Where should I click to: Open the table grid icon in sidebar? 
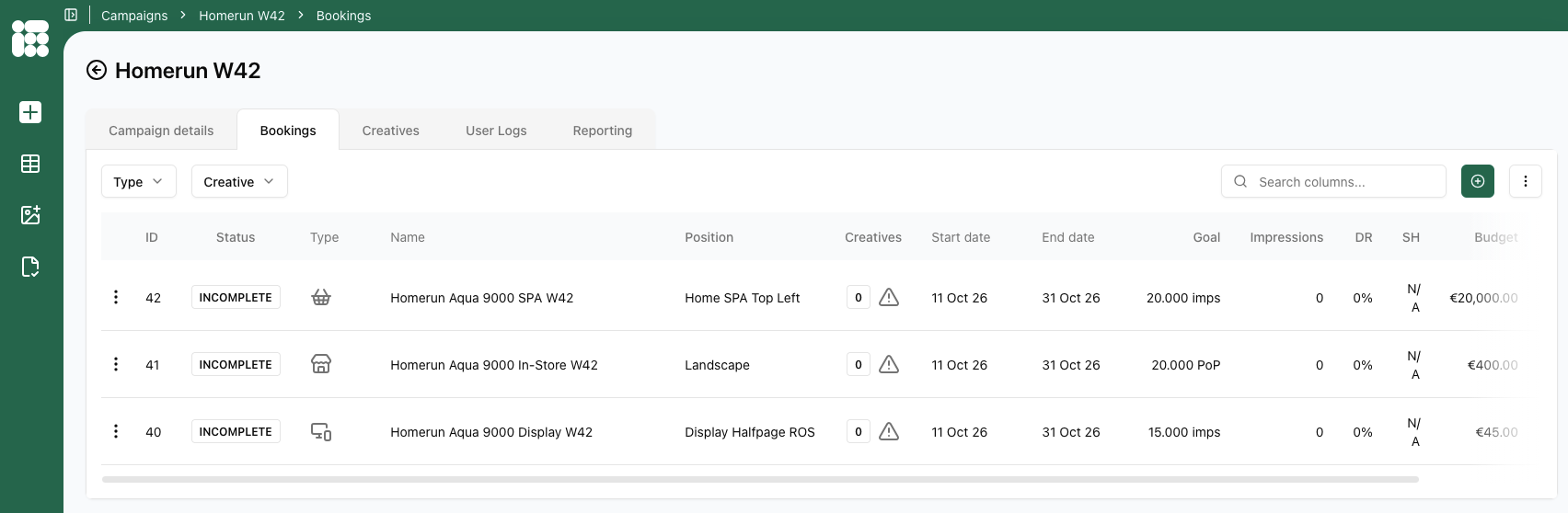click(x=30, y=164)
